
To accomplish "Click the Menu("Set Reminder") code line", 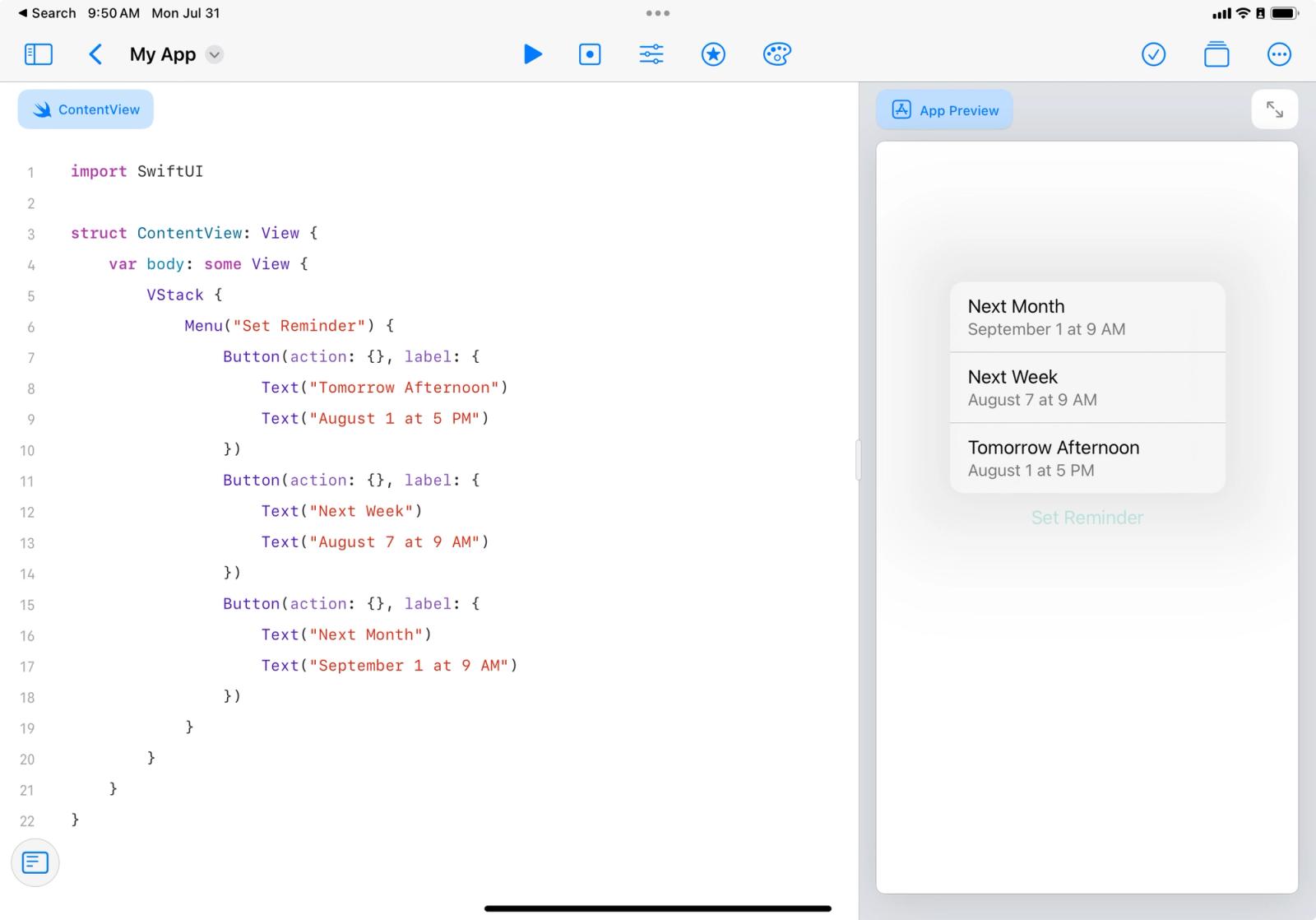I will point(290,326).
